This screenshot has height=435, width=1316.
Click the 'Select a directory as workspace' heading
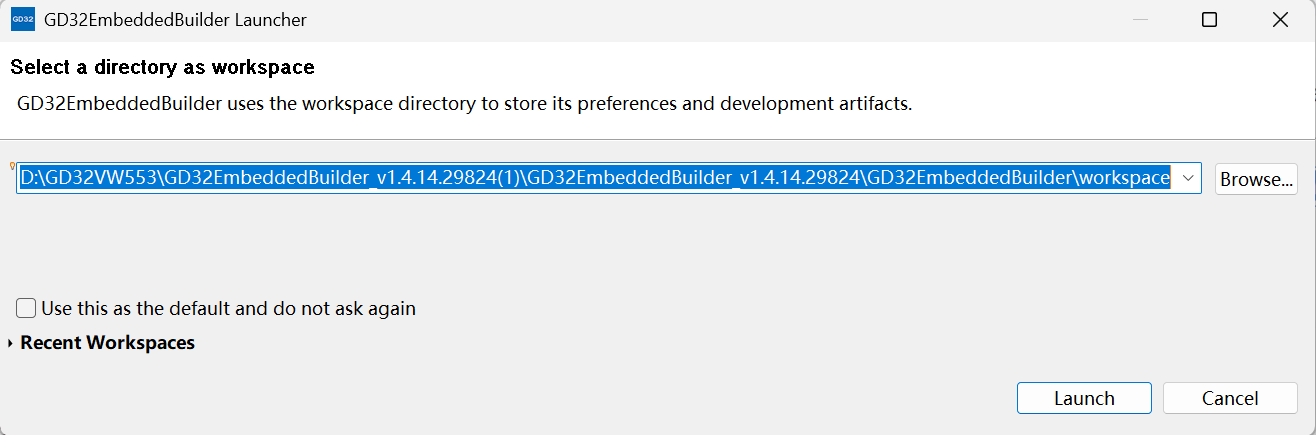pos(162,68)
